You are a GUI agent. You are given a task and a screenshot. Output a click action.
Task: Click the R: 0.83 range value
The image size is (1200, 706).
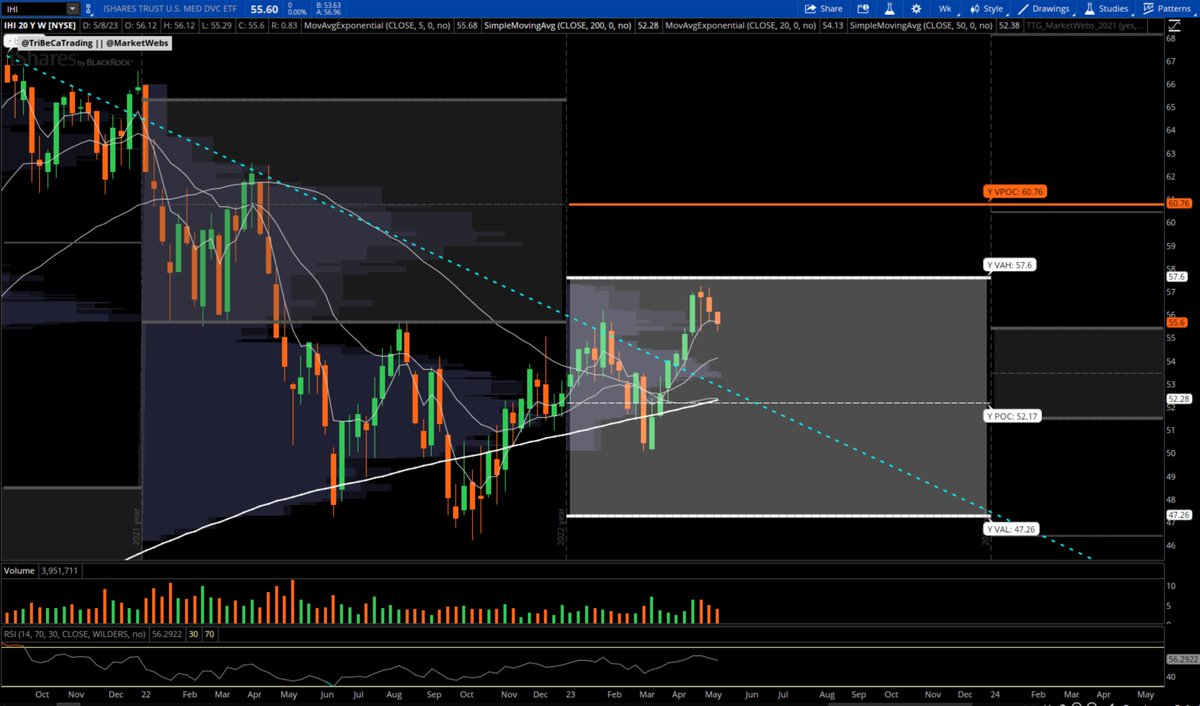point(283,26)
